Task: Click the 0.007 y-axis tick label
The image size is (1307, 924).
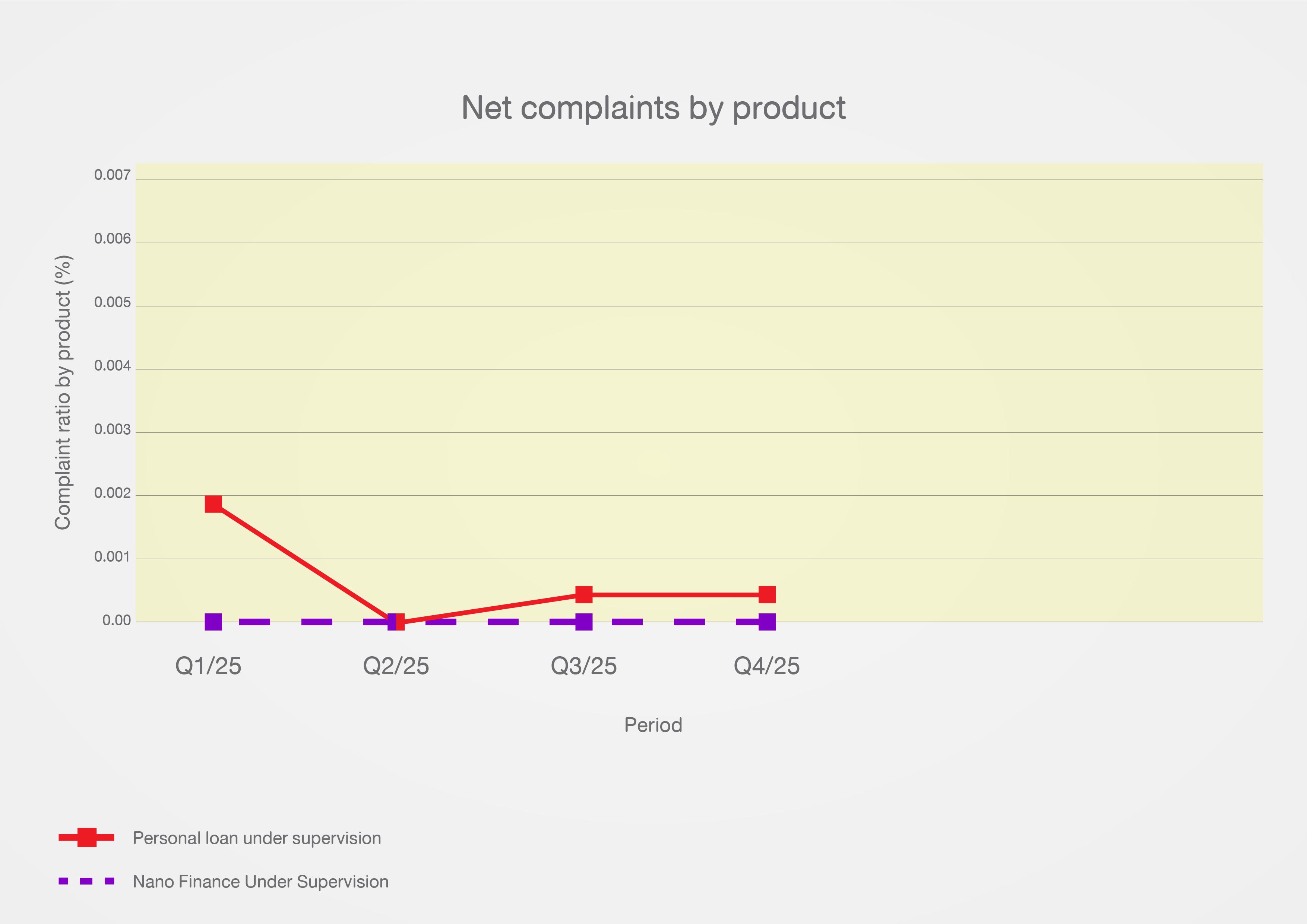Action: pyautogui.click(x=112, y=175)
